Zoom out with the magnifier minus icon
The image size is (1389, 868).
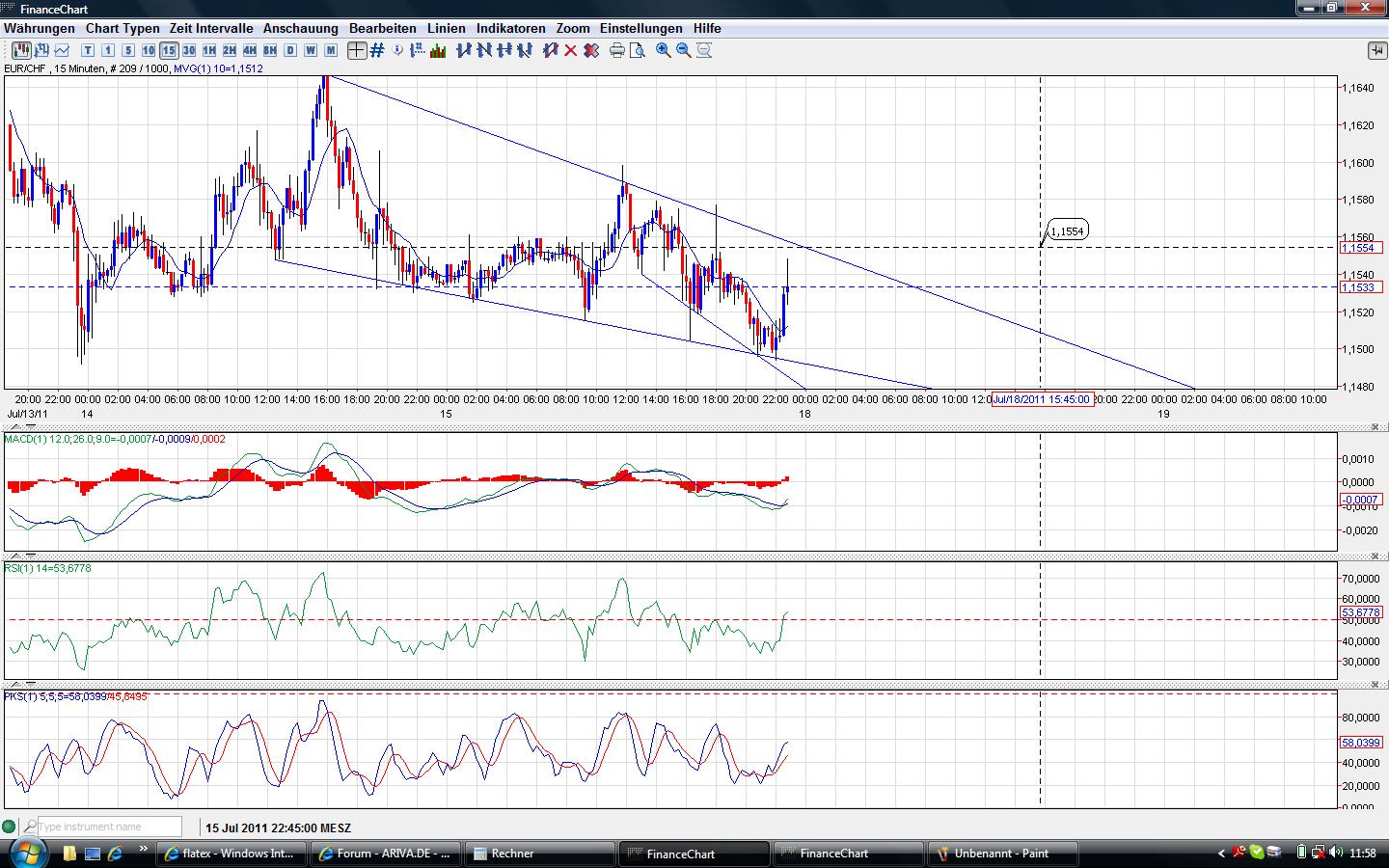[684, 50]
